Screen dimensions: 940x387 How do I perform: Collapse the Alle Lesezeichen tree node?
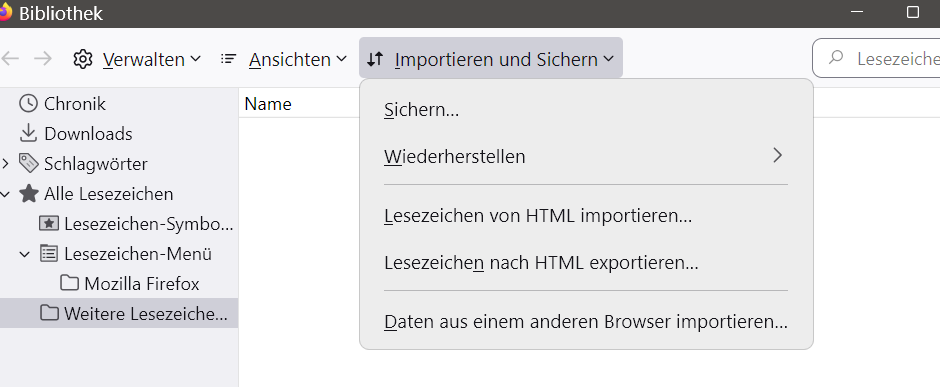pos(5,194)
